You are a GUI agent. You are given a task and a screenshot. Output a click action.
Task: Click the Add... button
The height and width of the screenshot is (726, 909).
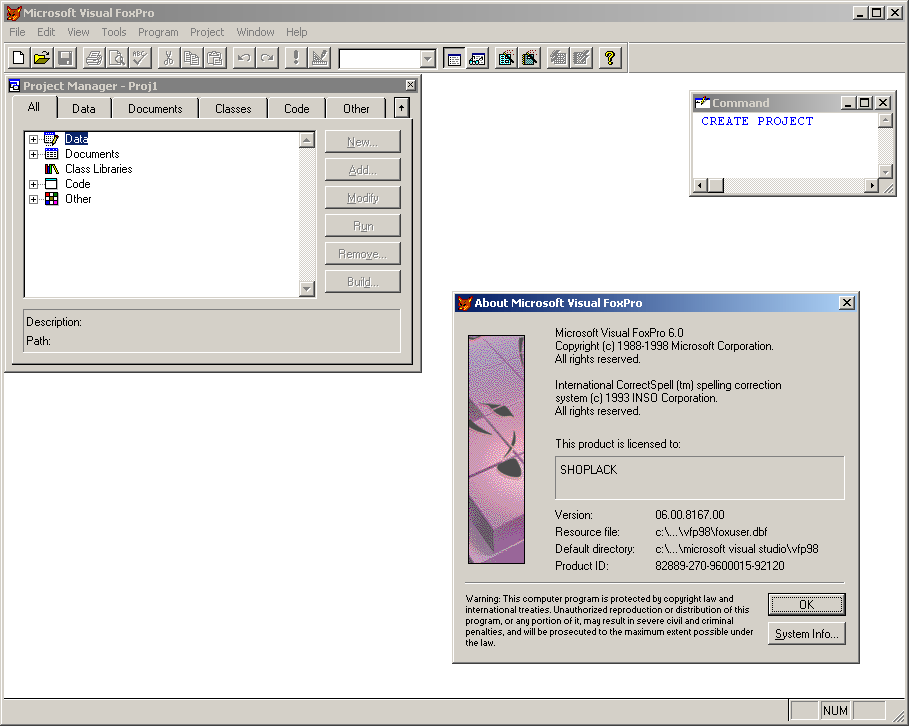pyautogui.click(x=362, y=170)
